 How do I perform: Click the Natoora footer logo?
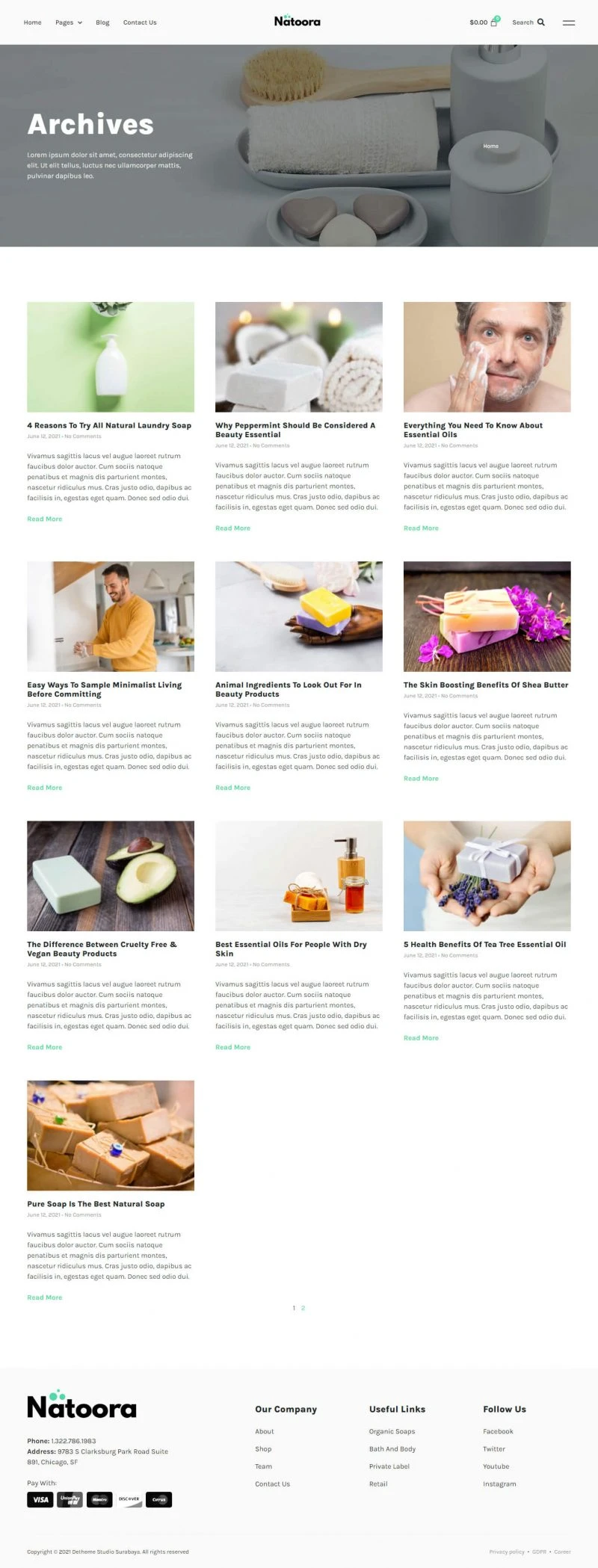tap(82, 1404)
